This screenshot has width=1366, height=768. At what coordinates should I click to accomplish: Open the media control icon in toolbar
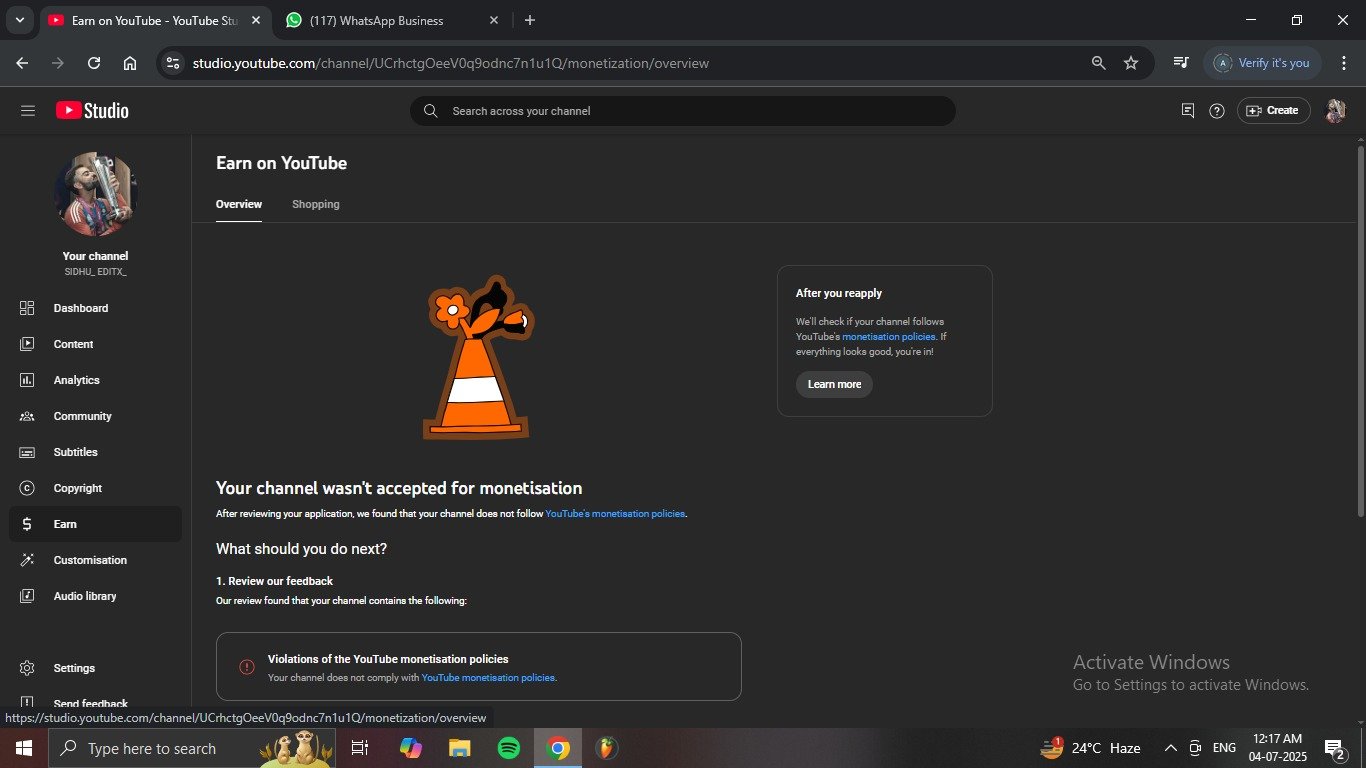[x=1181, y=63]
